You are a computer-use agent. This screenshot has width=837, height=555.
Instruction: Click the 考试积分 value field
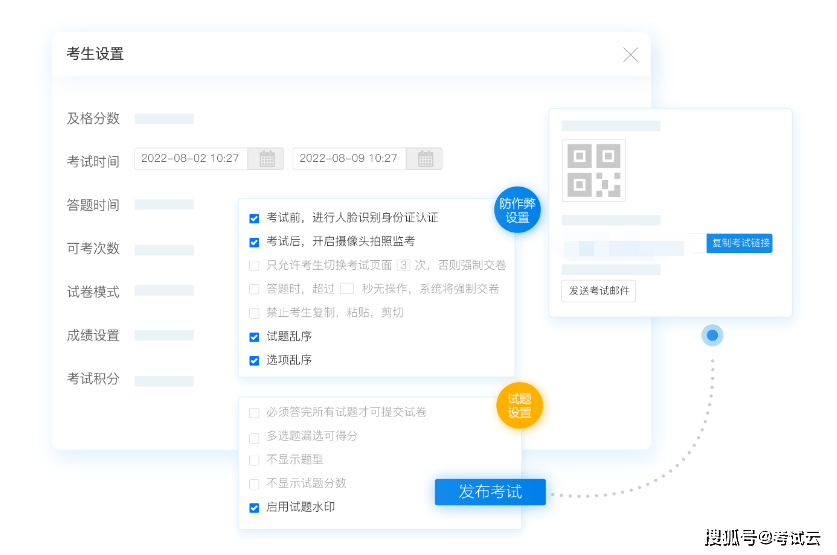pyautogui.click(x=164, y=381)
